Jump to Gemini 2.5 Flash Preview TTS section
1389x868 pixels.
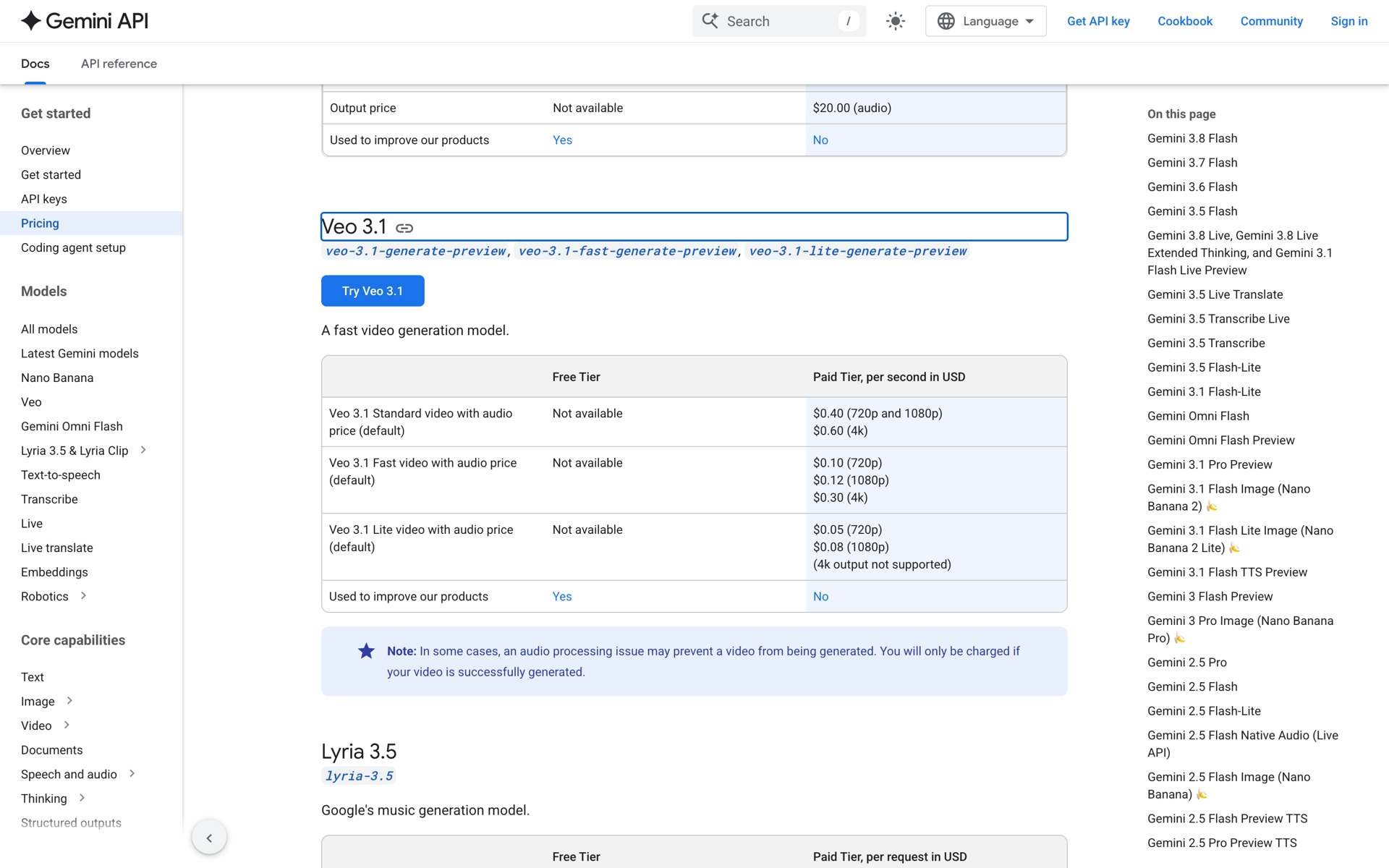[1227, 819]
